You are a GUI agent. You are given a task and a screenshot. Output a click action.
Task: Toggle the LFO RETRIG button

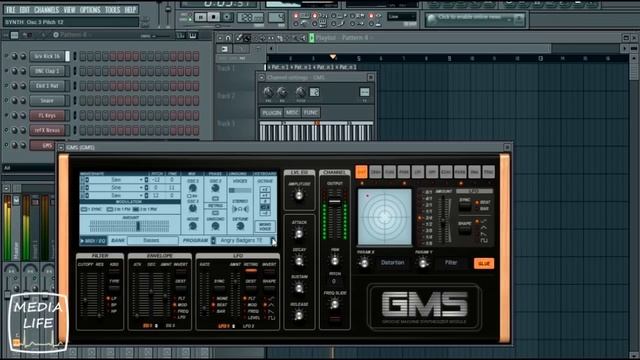coord(251,270)
